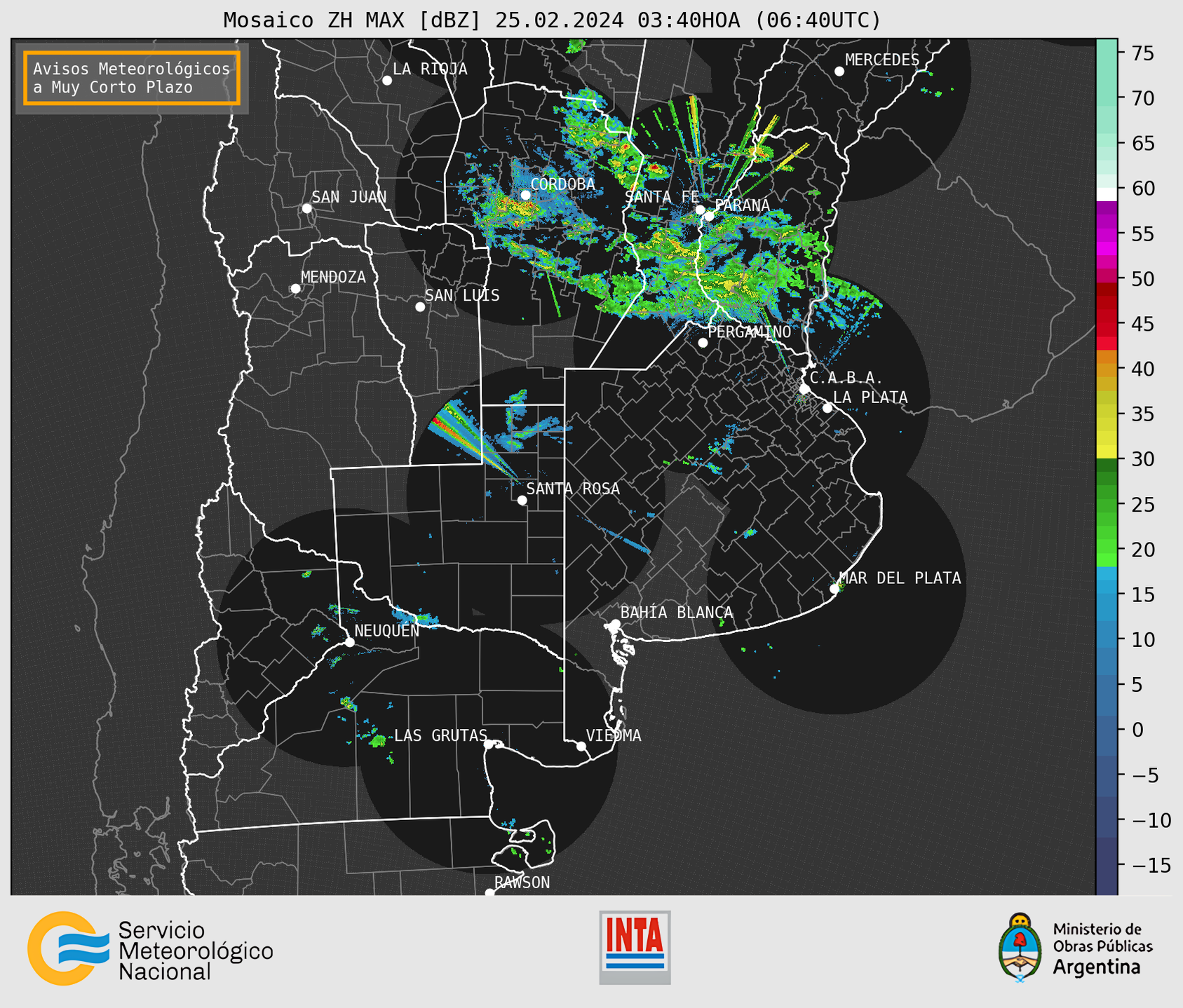This screenshot has height=1008, width=1183.
Task: Click the SANTA ROSA city marker dot
Action: pyautogui.click(x=522, y=500)
